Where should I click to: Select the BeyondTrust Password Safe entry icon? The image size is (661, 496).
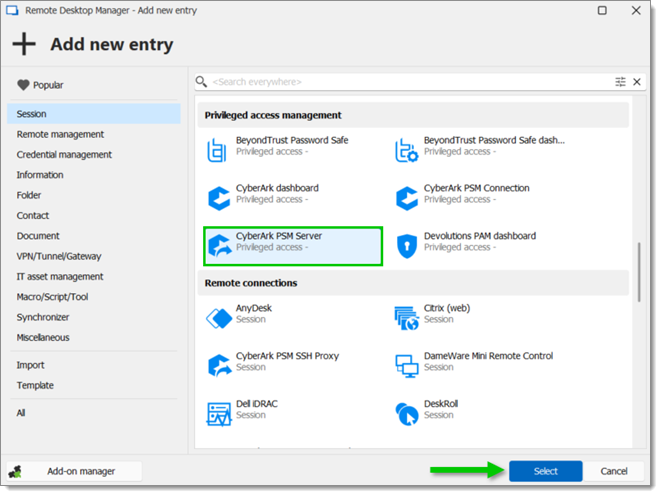[217, 150]
